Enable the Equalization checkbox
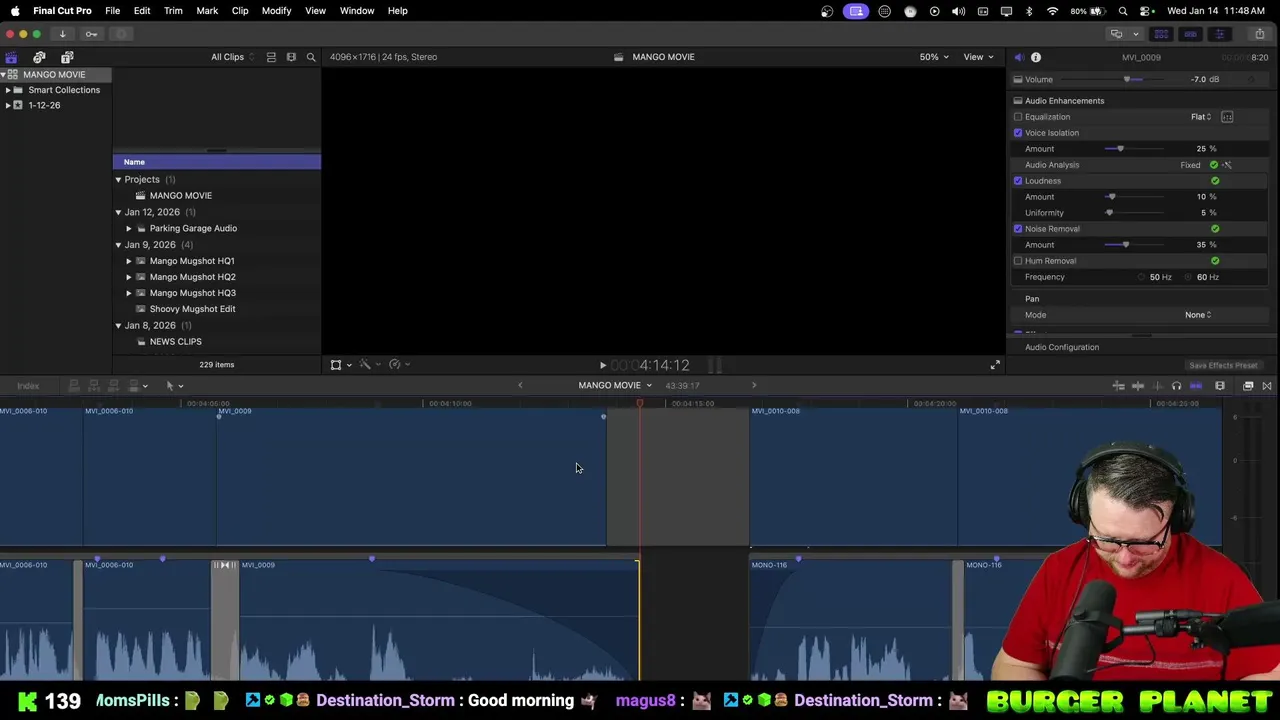Viewport: 1280px width, 720px height. point(1018,117)
